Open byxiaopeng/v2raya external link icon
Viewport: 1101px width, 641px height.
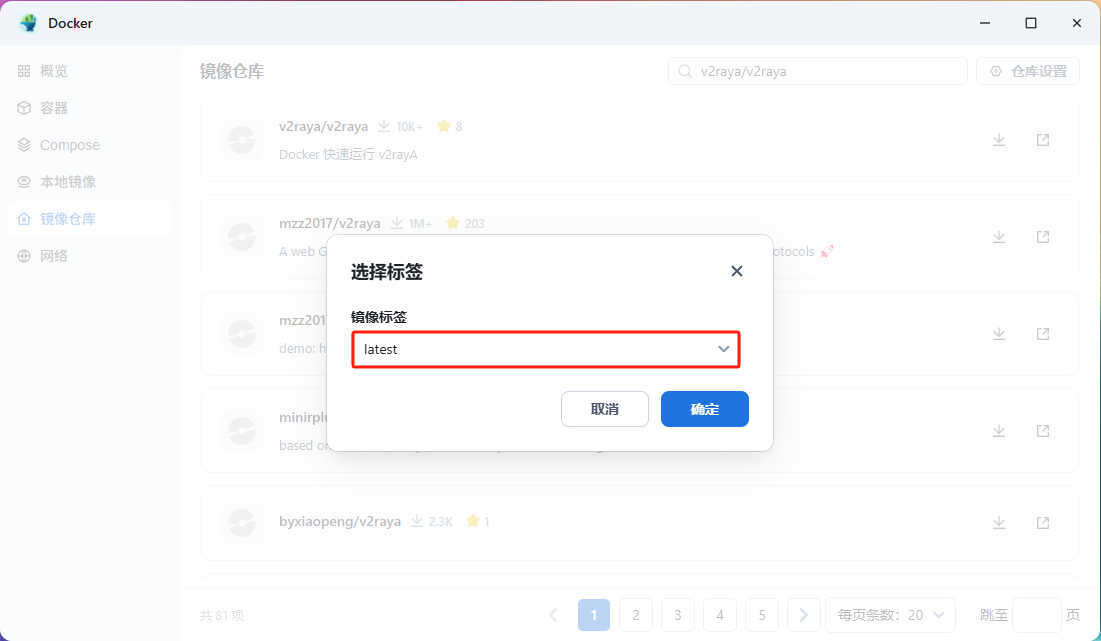coord(1043,523)
